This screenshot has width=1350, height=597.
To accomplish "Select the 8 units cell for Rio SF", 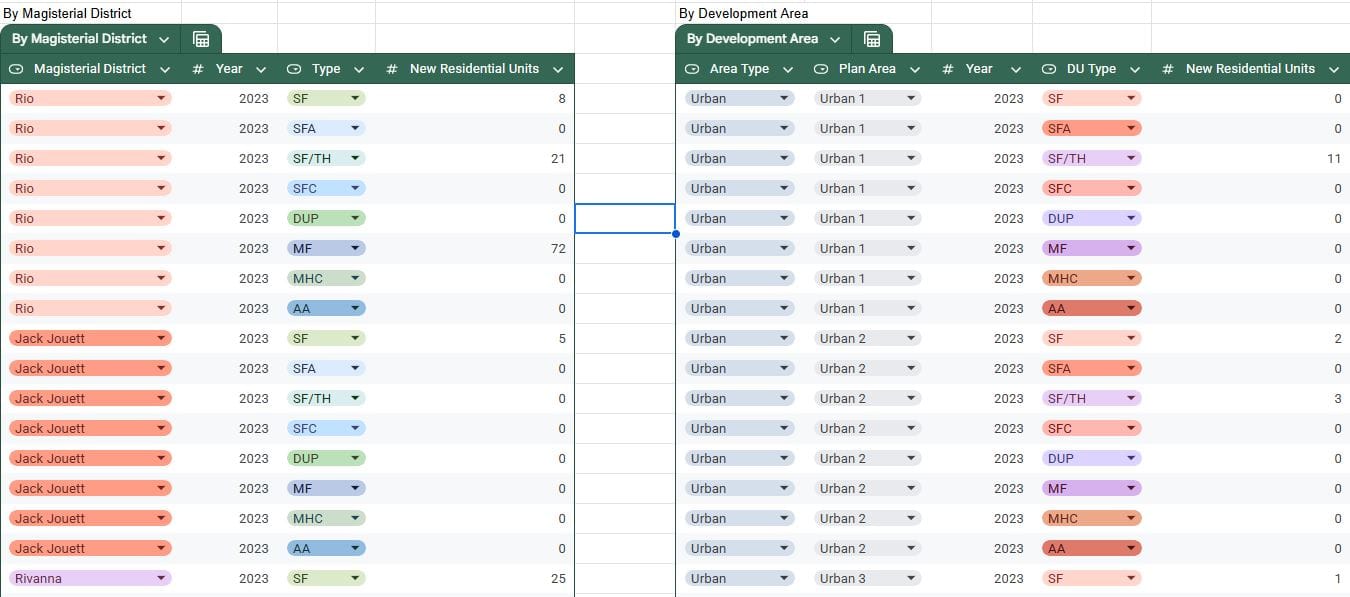I will (475, 98).
